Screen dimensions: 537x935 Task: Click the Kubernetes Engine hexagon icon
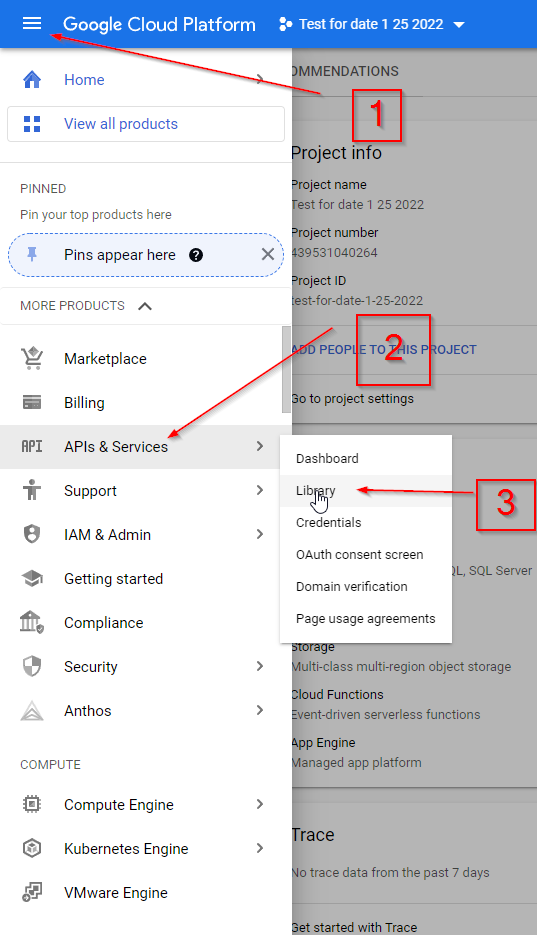point(32,848)
